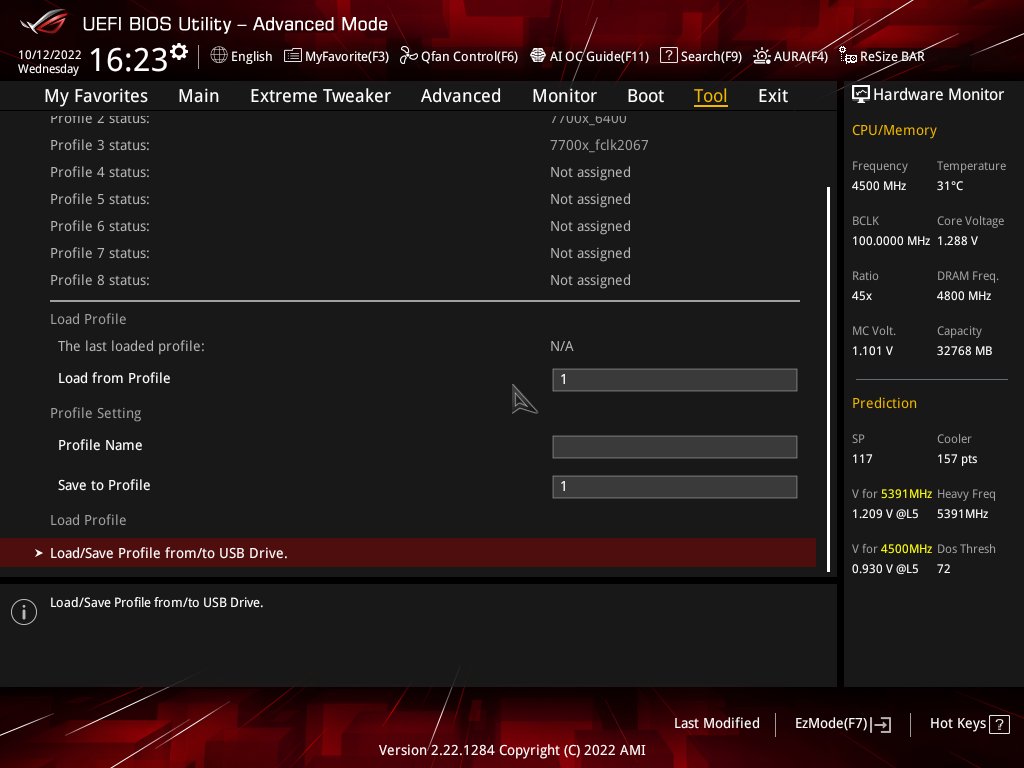
Task: Click the ROG logo in header
Action: (x=44, y=22)
